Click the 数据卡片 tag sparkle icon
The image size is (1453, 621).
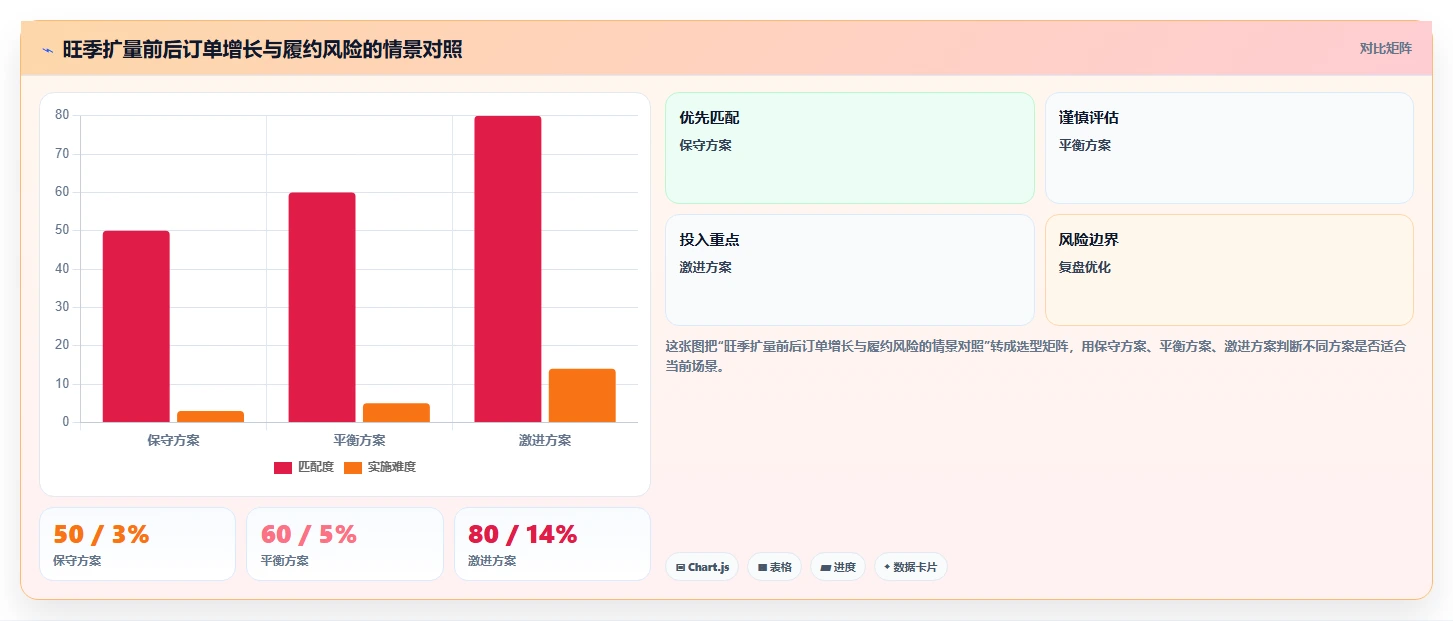[887, 567]
